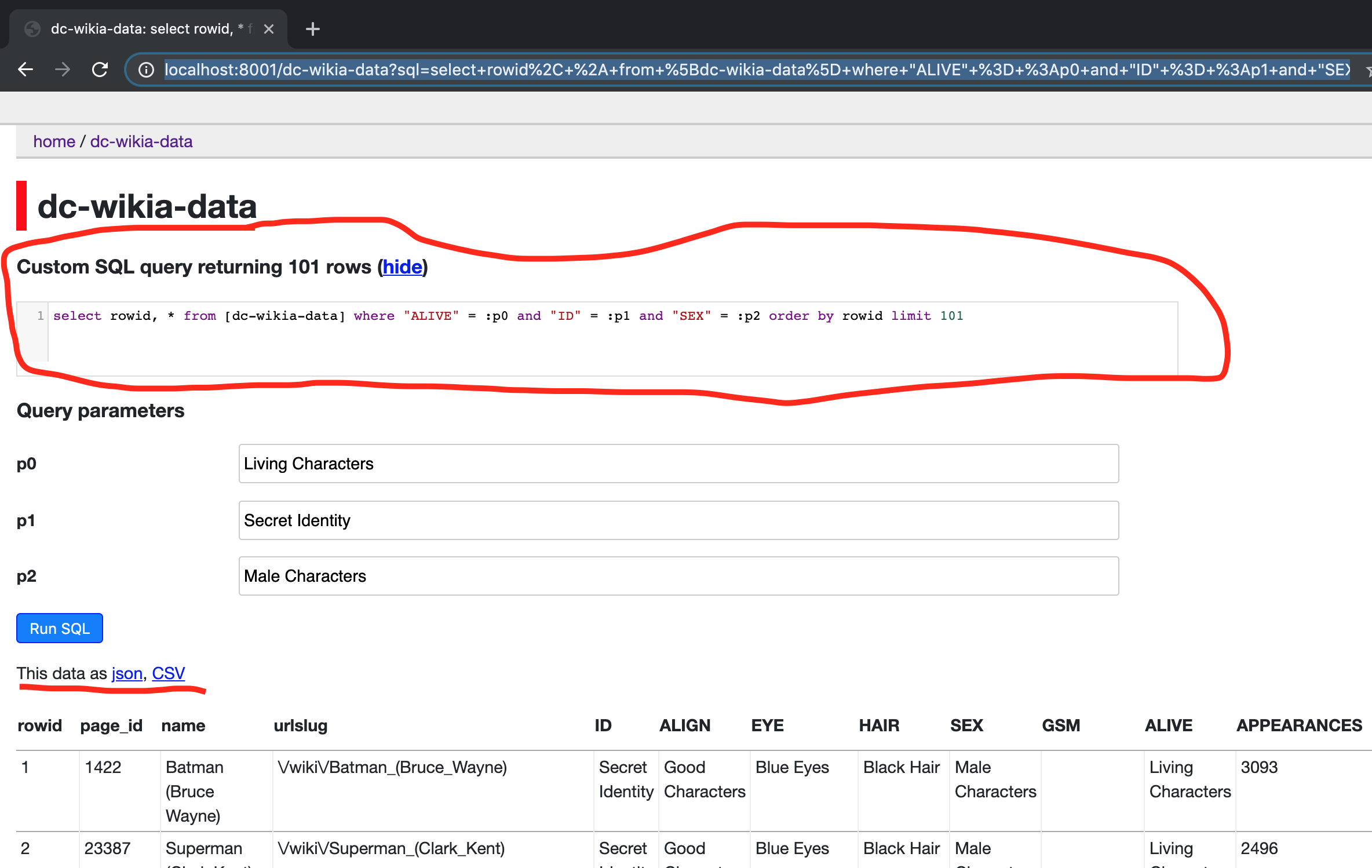
Task: Click the browser forward arrow
Action: tap(63, 70)
